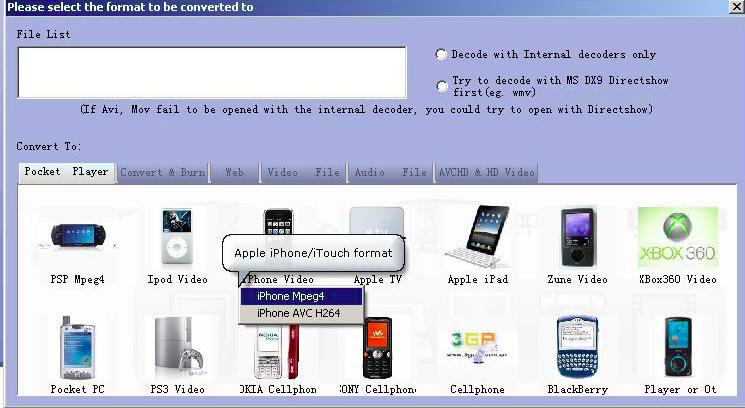Choose iPhone Mpeg4 from popup menu

[301, 296]
